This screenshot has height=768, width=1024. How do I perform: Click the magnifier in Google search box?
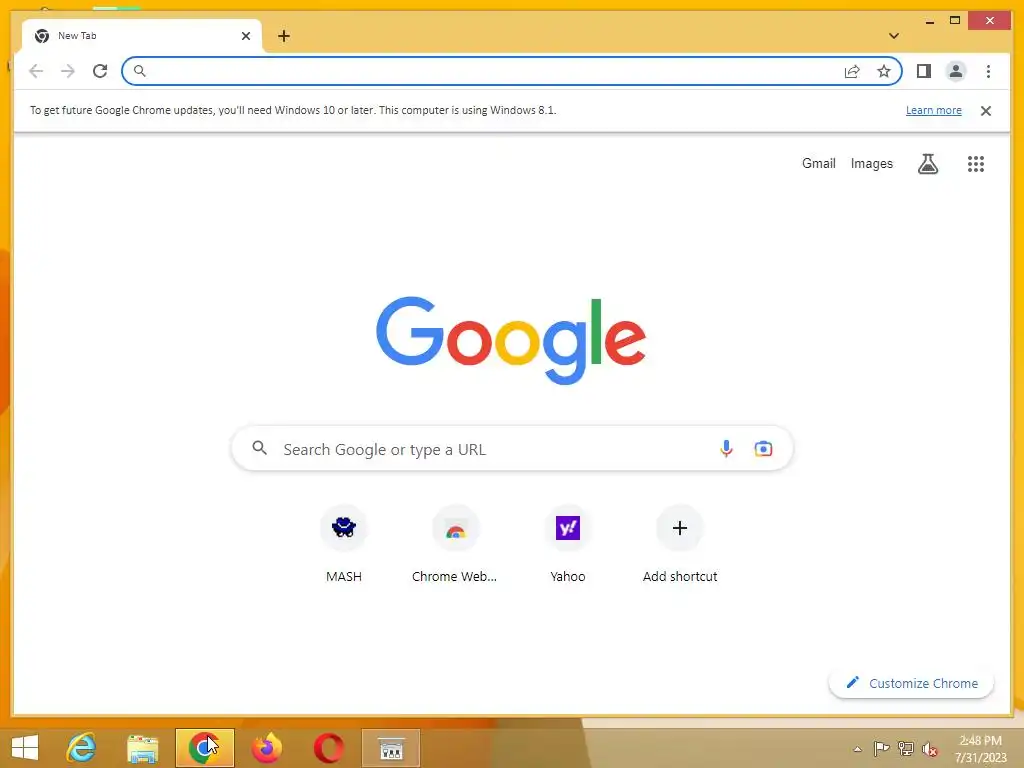tap(259, 448)
